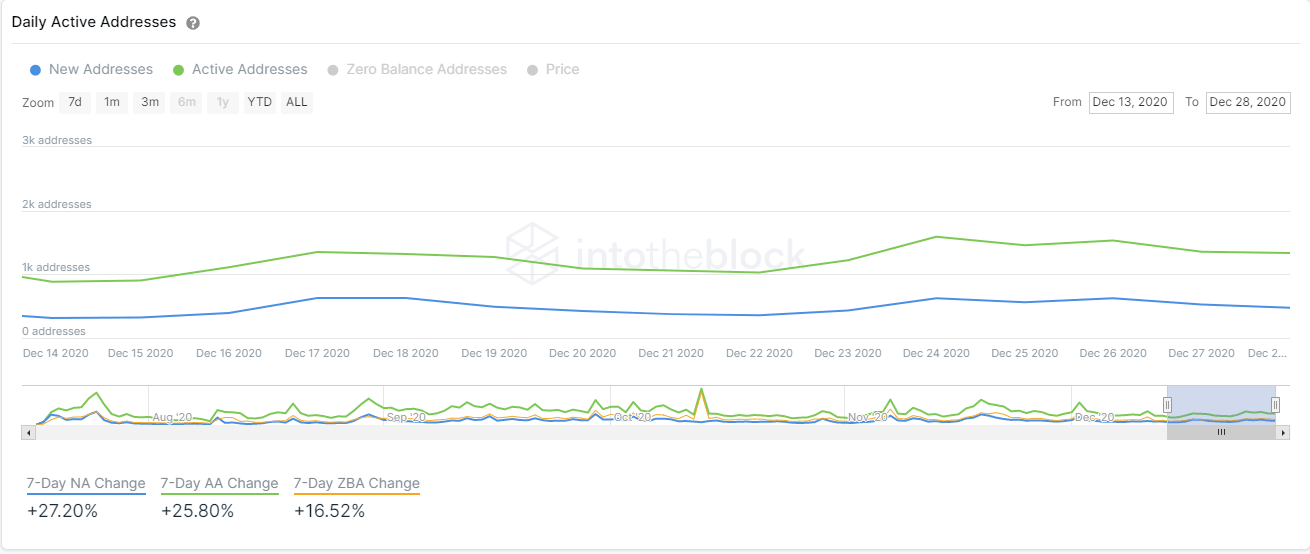The image size is (1310, 554).
Task: Select the 7-Day AA Change tab
Action: [219, 484]
